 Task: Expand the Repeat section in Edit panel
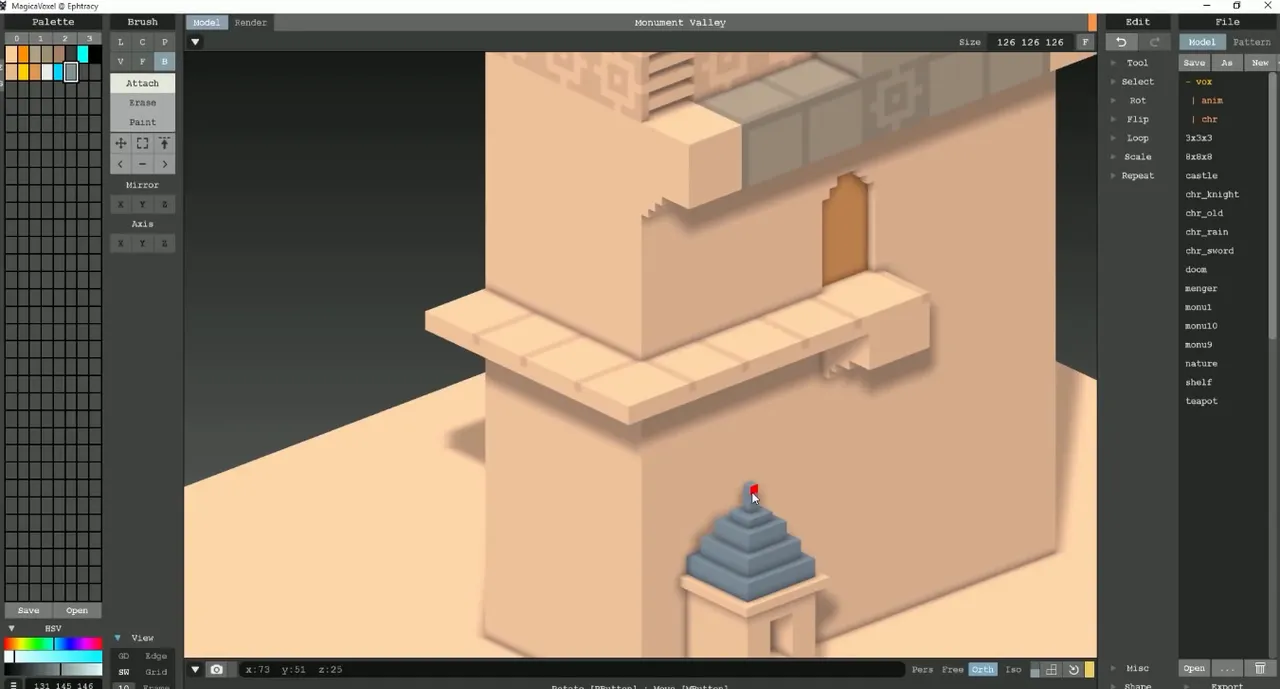(1138, 175)
